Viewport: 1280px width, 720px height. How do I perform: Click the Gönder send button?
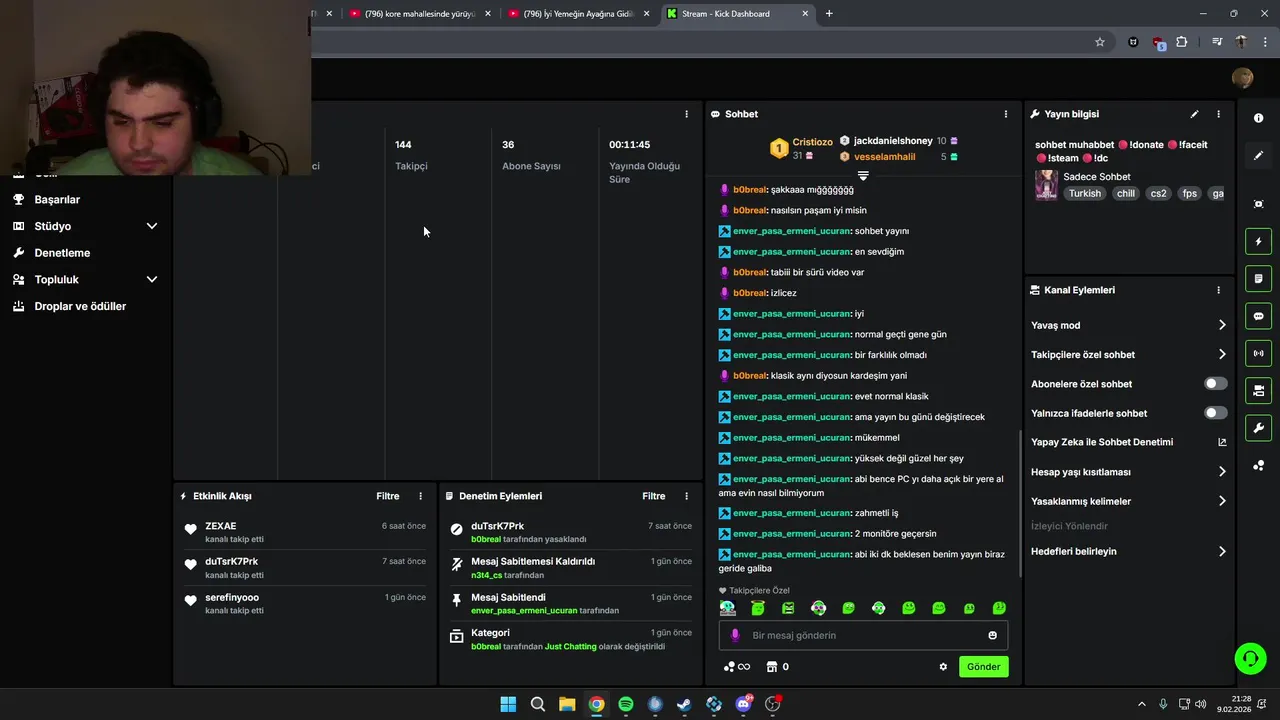983,667
